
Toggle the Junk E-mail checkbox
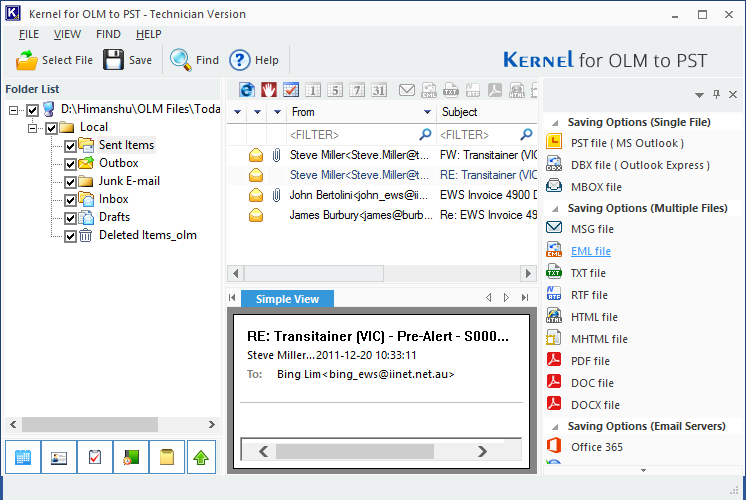point(70,182)
